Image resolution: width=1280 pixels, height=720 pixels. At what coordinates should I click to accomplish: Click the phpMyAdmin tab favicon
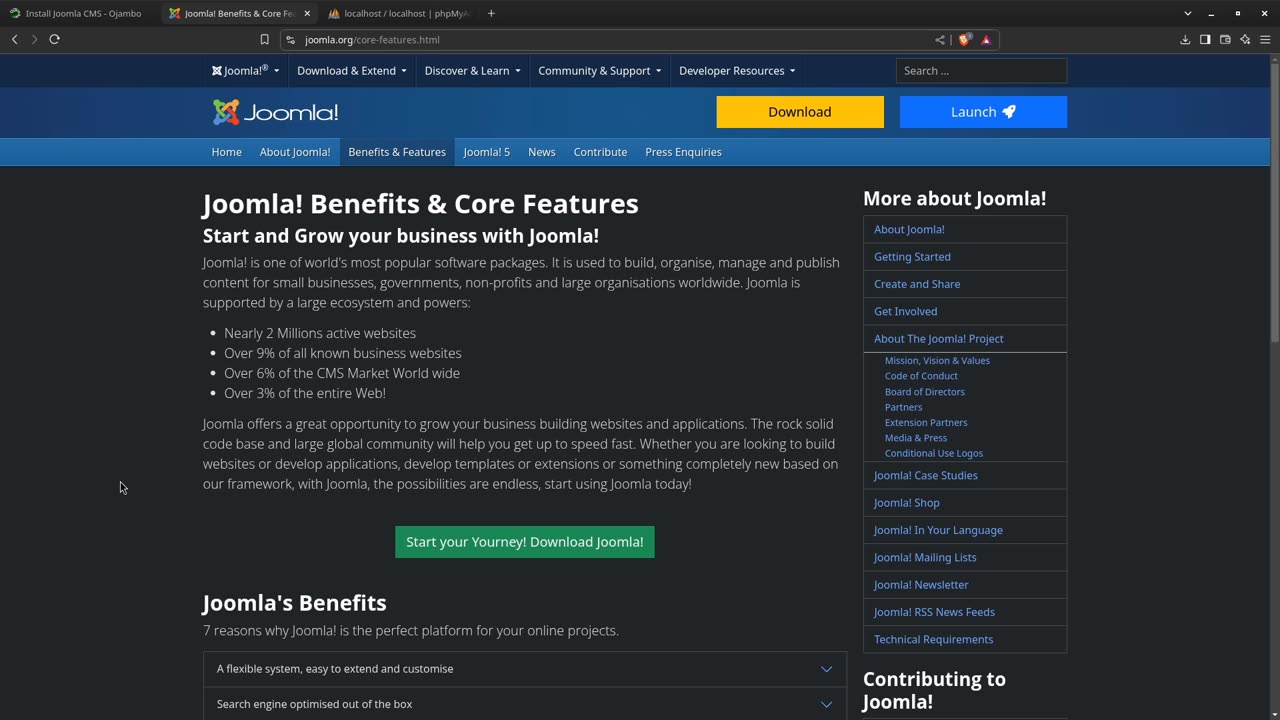[x=334, y=13]
